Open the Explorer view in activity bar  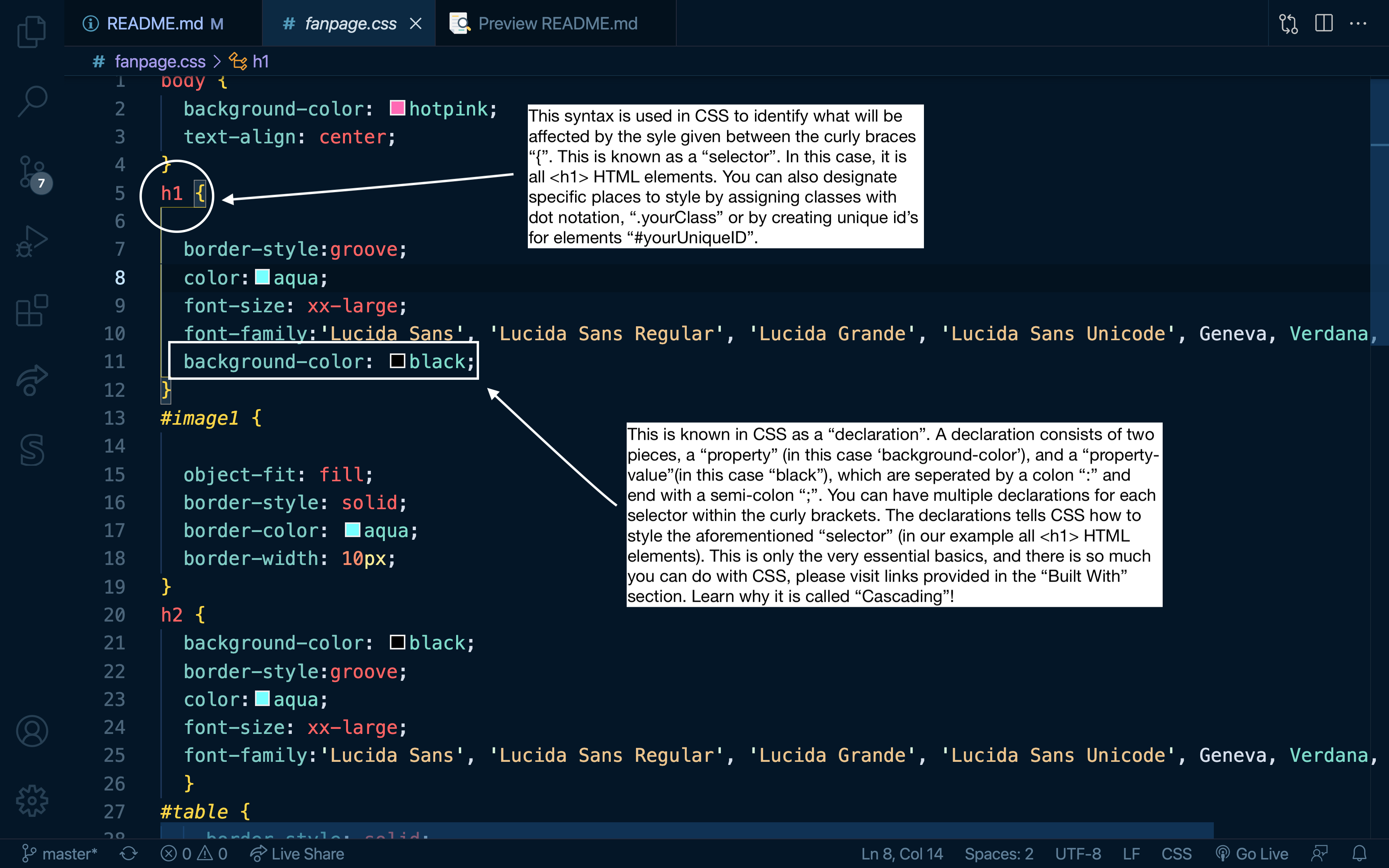[x=31, y=31]
